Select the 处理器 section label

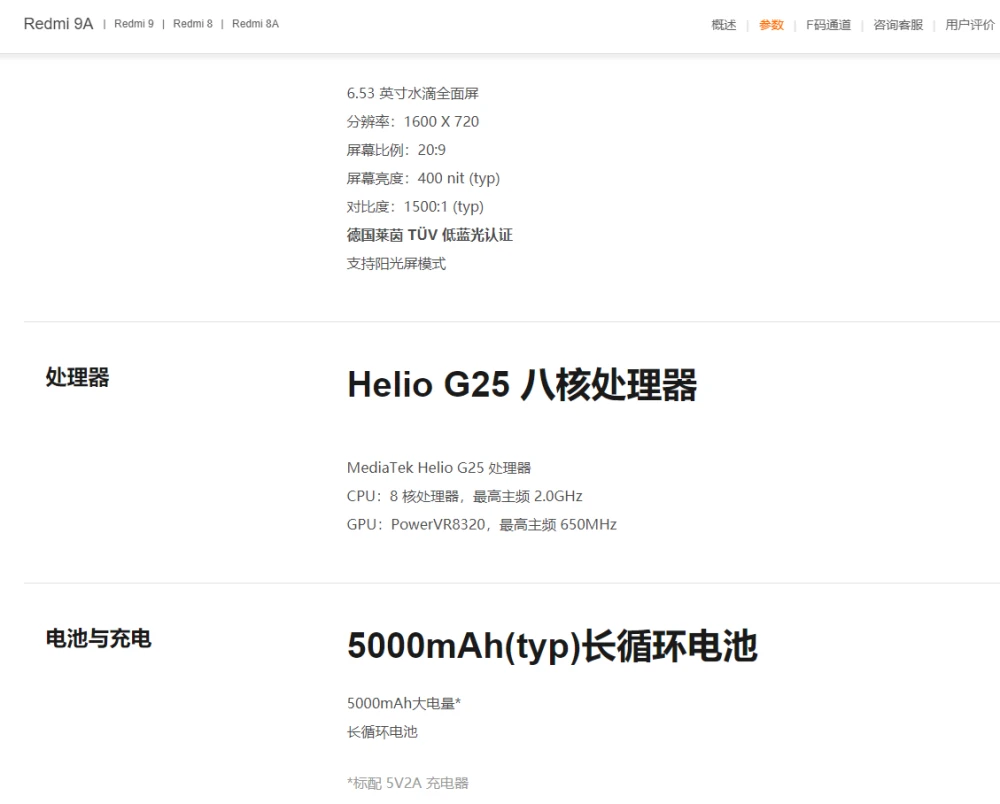(77, 377)
